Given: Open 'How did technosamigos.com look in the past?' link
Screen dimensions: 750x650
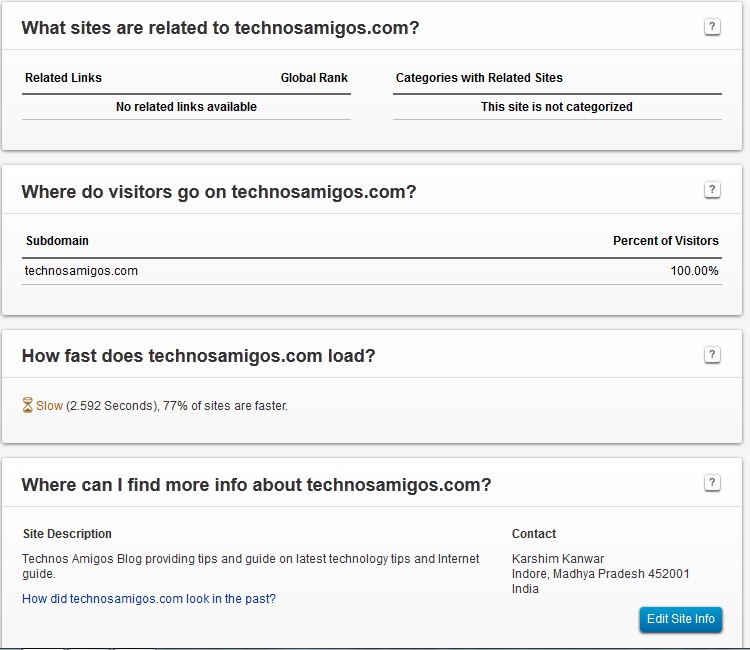Looking at the screenshot, I should [149, 599].
